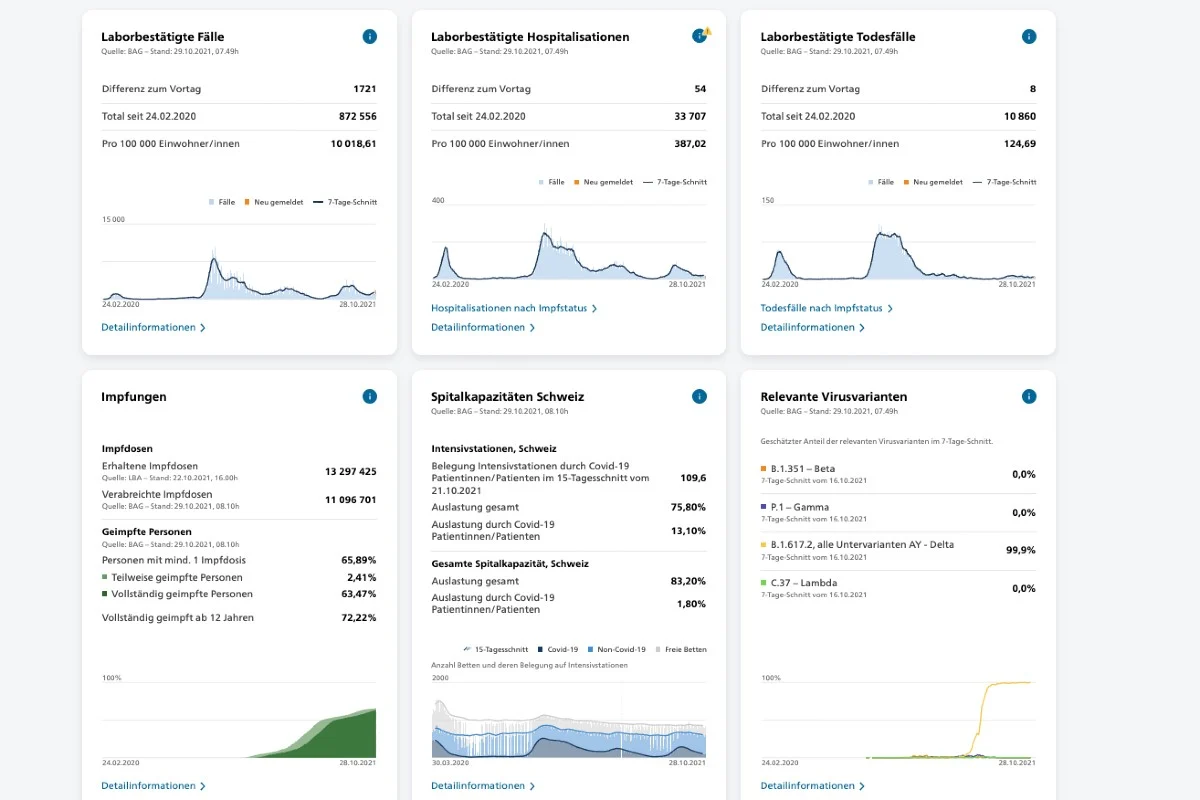Image resolution: width=1200 pixels, height=800 pixels.
Task: Toggle Freie Betten legend in ICU chart
Action: tap(686, 650)
